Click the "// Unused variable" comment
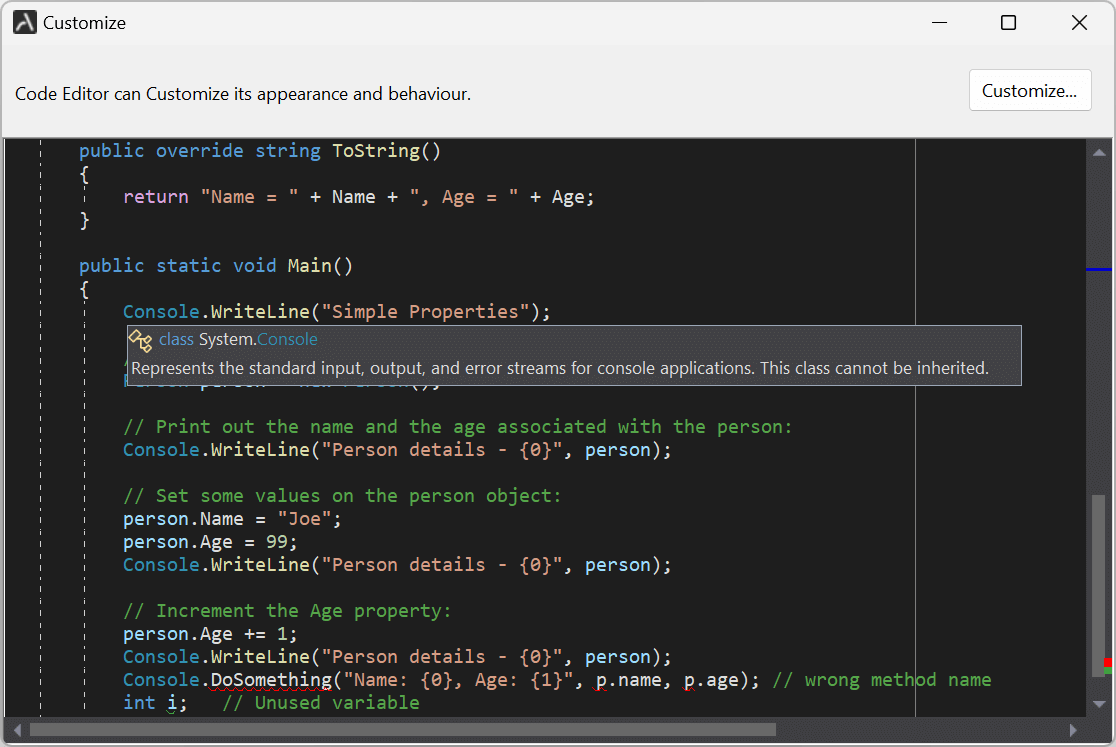This screenshot has height=747, width=1116. 321,703
